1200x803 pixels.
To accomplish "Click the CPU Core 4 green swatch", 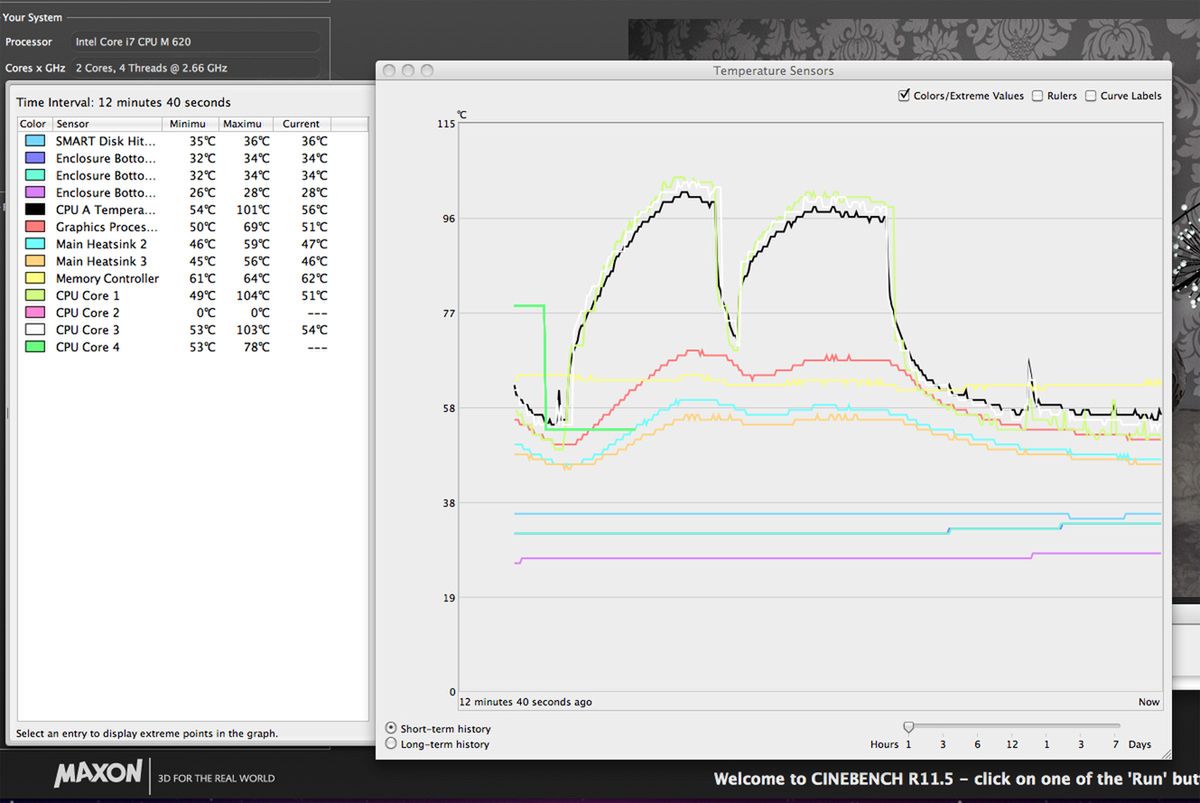I will [x=35, y=347].
